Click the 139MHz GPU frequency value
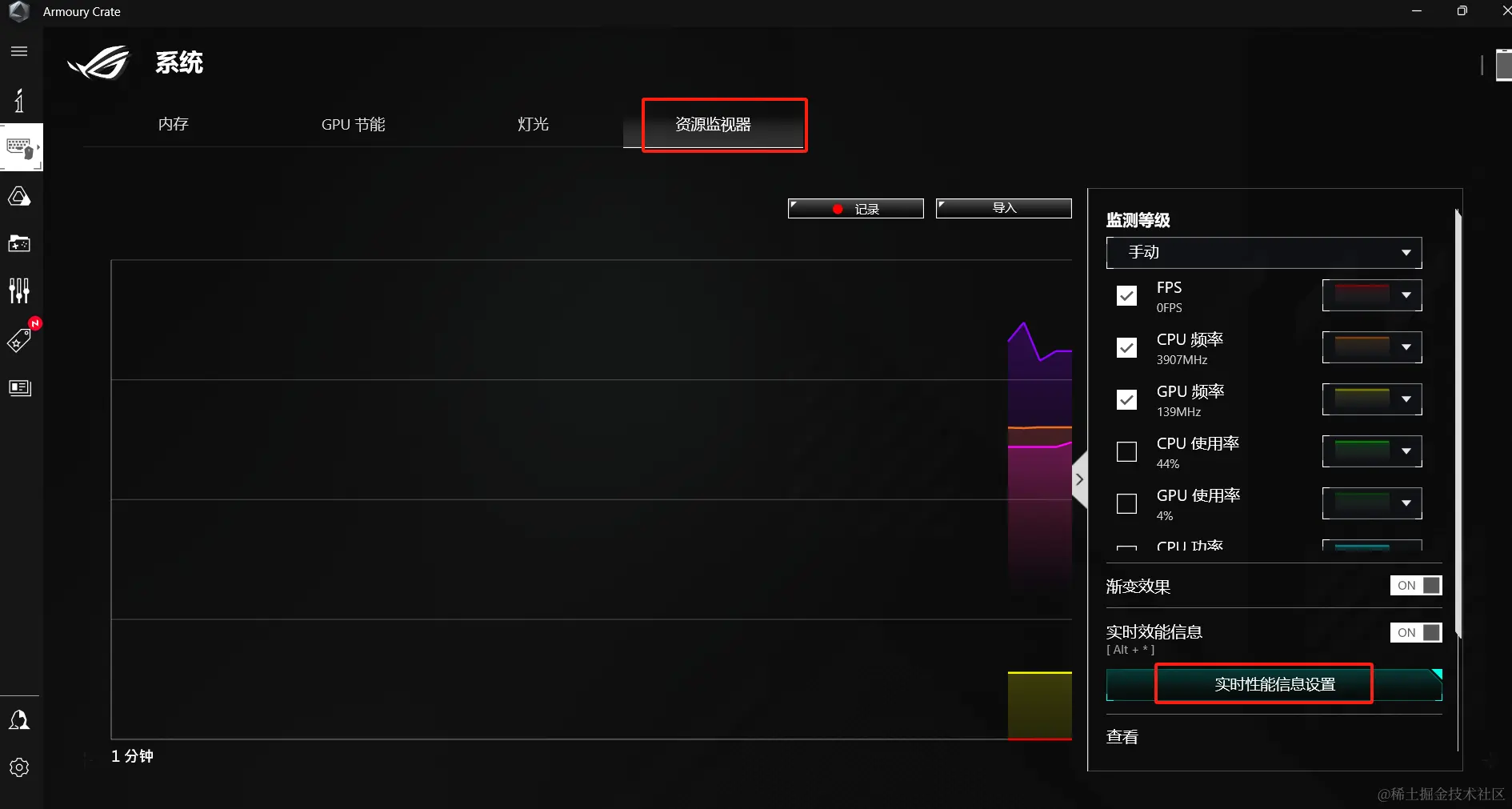The width and height of the screenshot is (1512, 809). [1179, 412]
